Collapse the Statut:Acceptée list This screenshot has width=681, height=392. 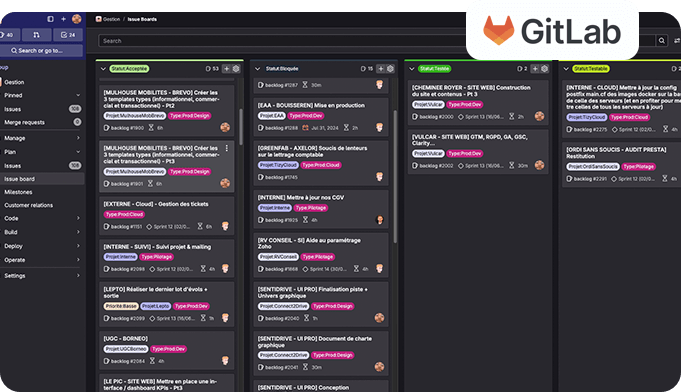coord(103,69)
